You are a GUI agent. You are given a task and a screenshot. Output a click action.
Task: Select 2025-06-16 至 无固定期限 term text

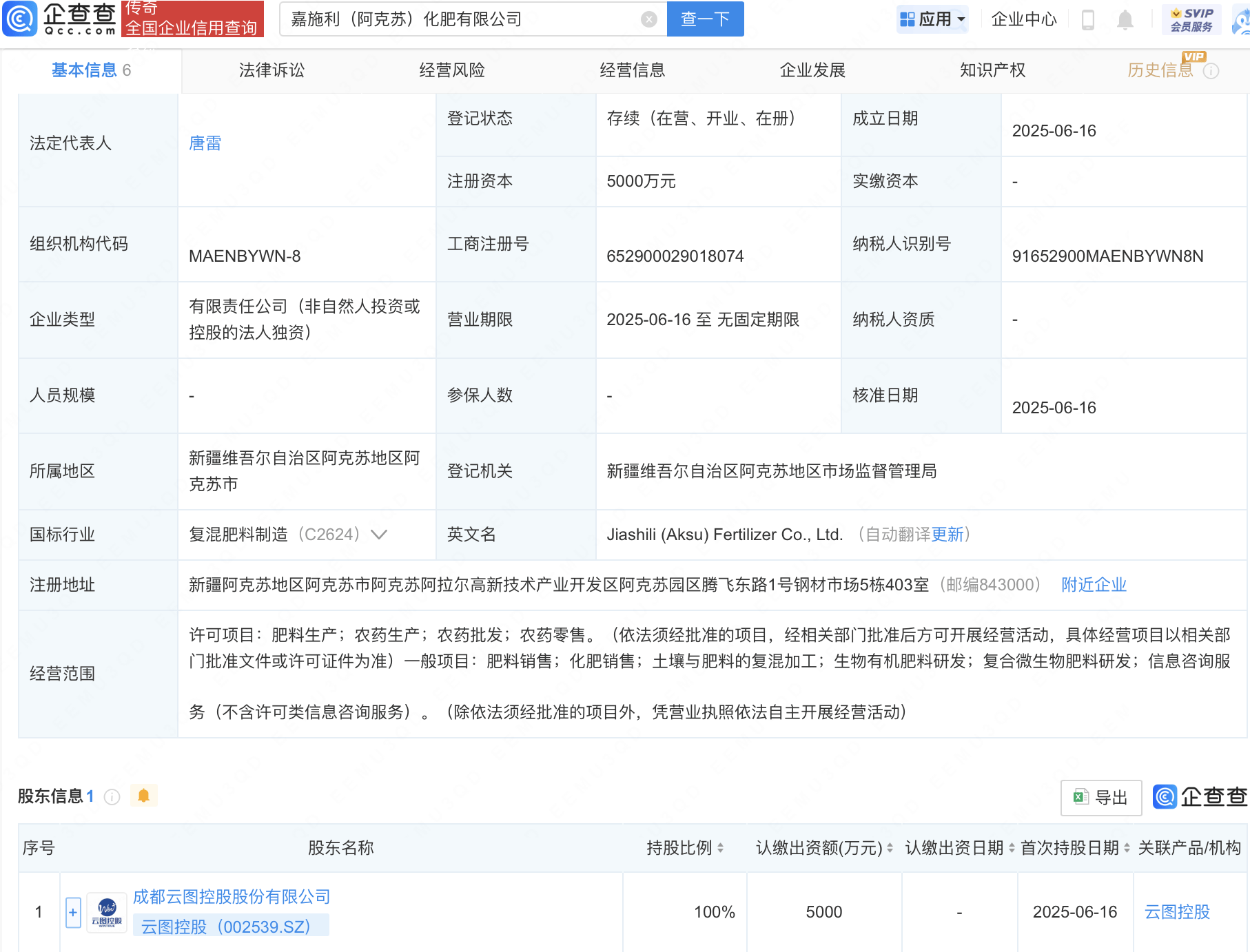coord(703,320)
